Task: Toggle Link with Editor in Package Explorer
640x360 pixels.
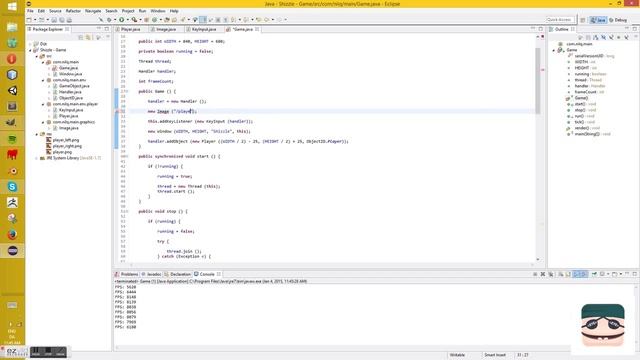Action: (88, 37)
